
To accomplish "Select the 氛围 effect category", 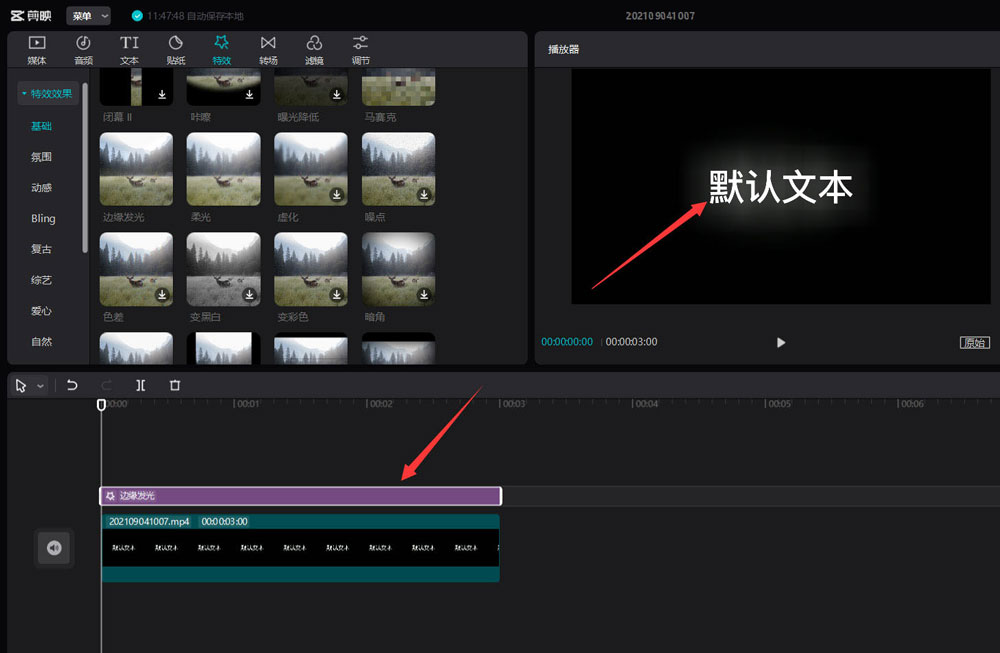I will tap(41, 157).
